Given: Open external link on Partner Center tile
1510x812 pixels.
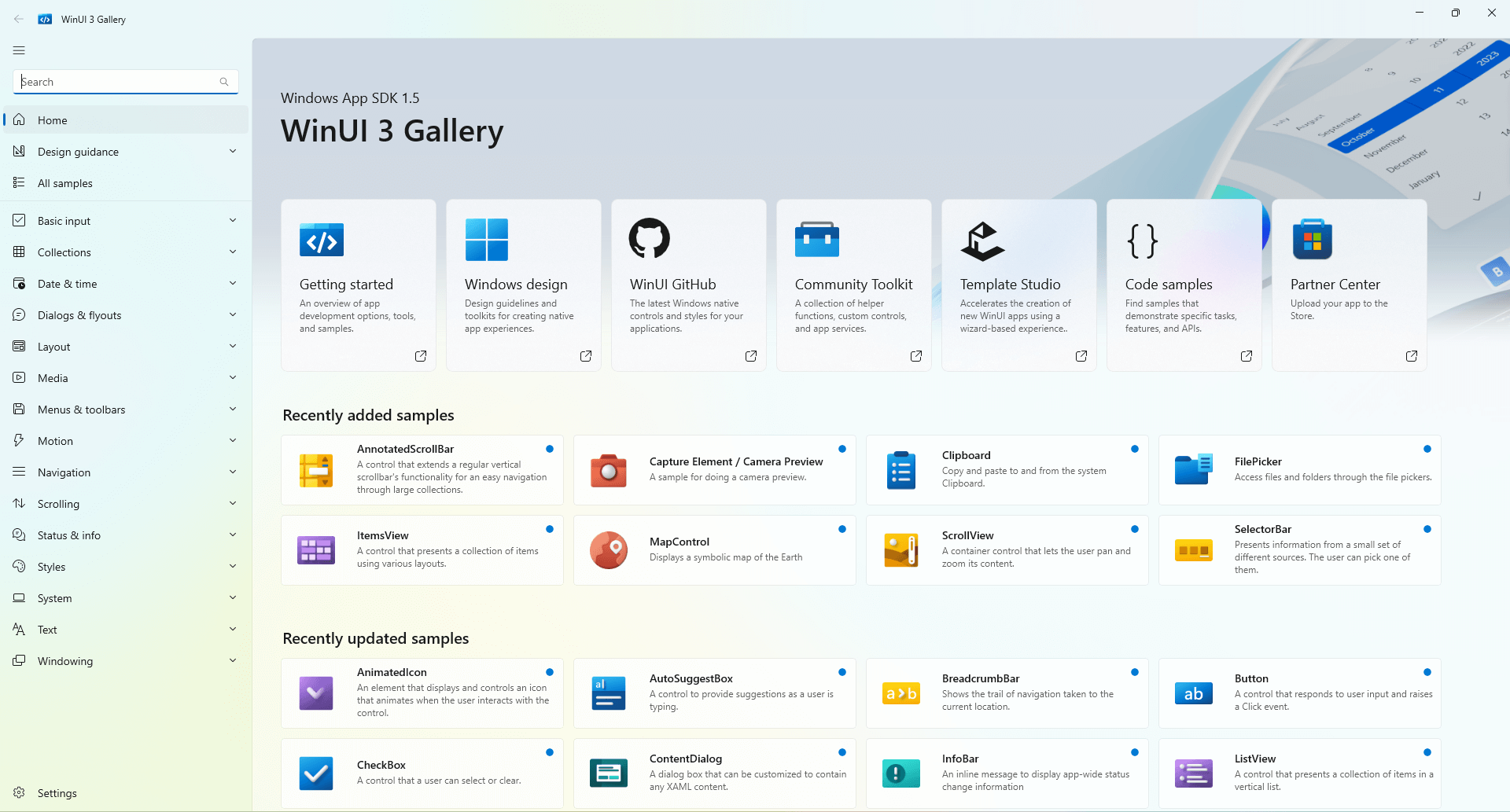Looking at the screenshot, I should coord(1412,356).
